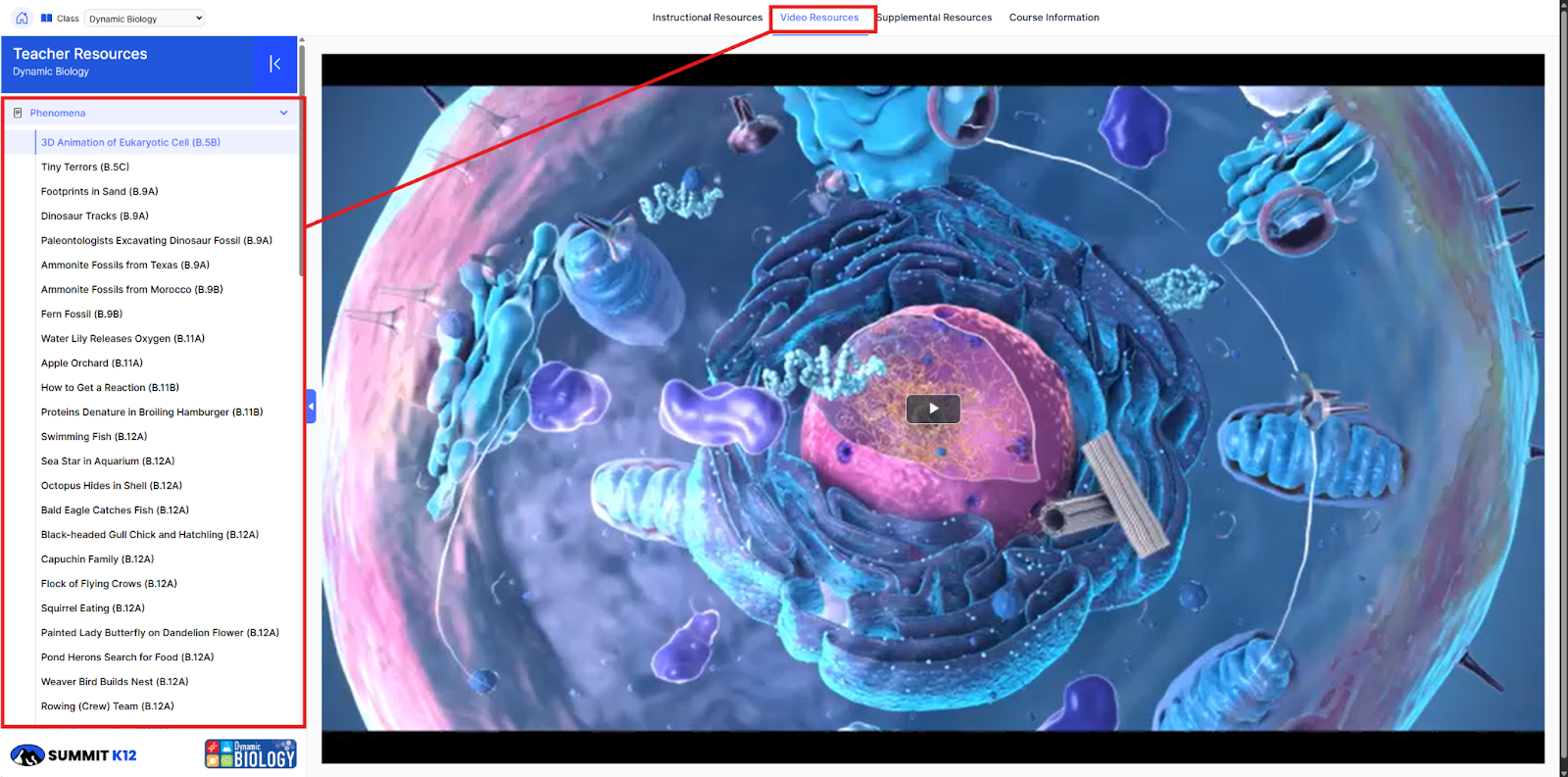Viewport: 1568px width, 777px height.
Task: Click the sidebar vertical scrollbar
Action: (302, 162)
